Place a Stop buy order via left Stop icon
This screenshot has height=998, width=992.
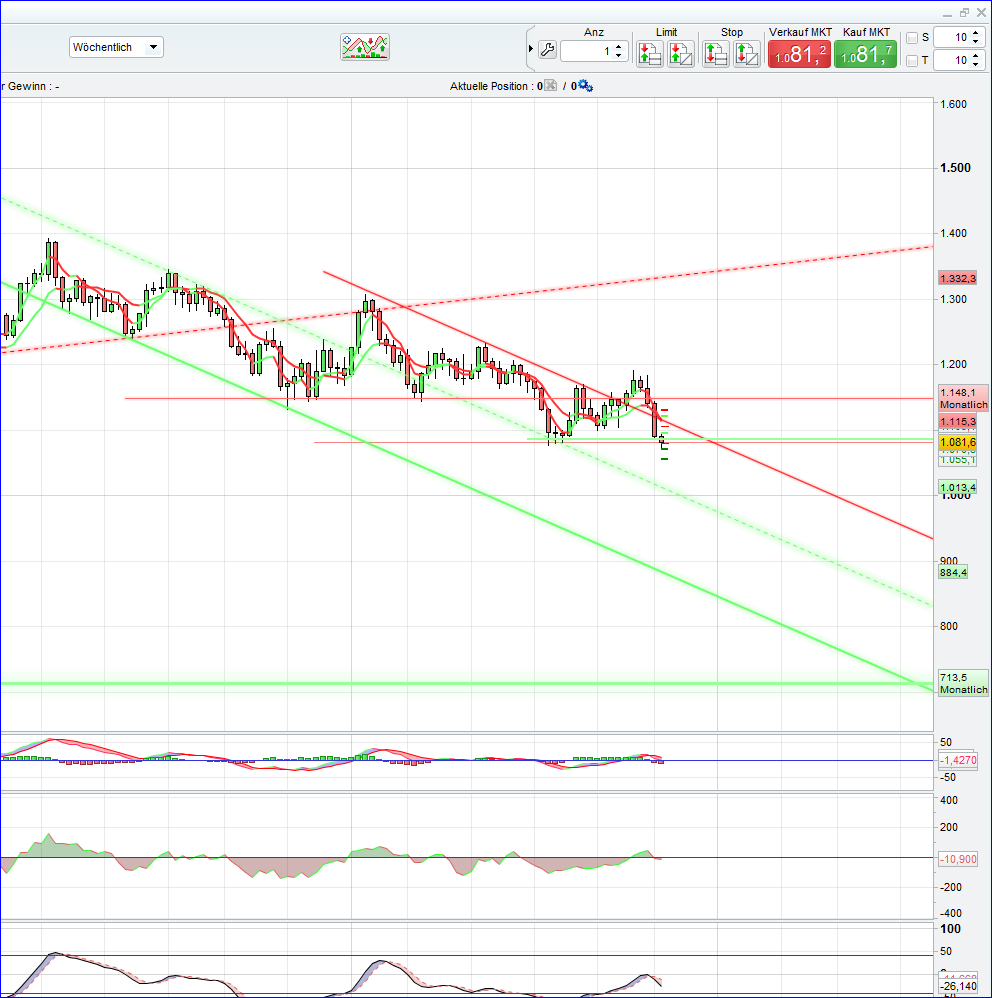717,53
